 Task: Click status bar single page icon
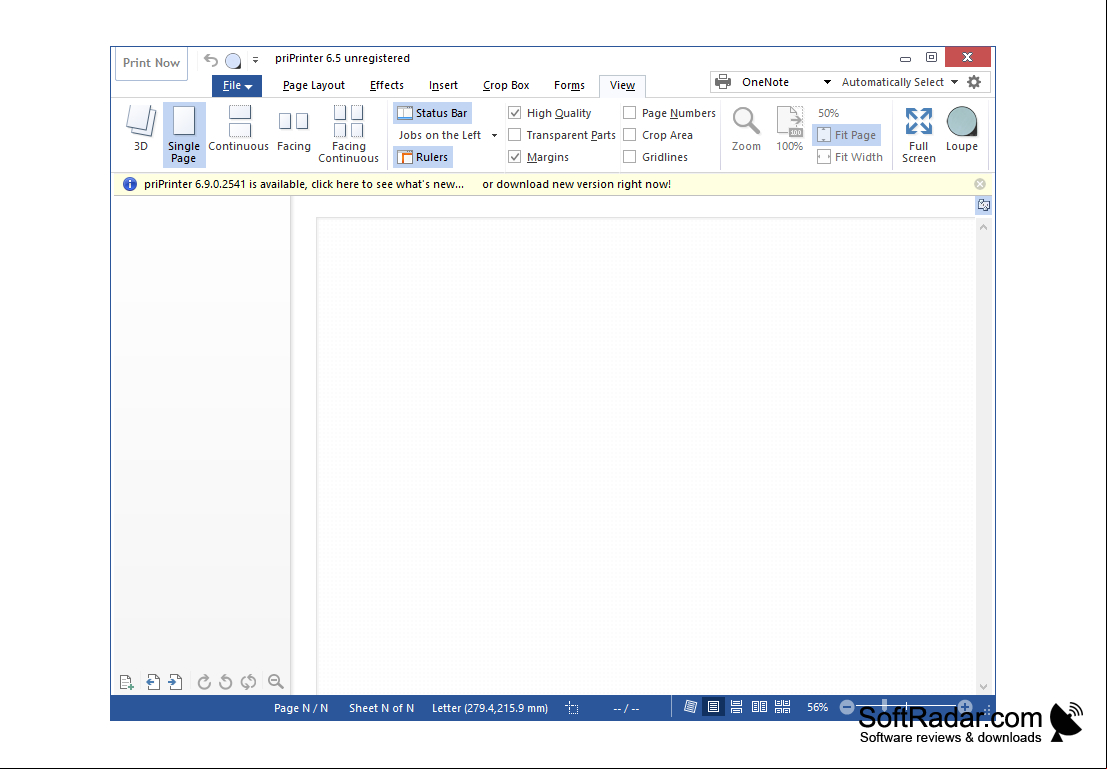coord(714,707)
